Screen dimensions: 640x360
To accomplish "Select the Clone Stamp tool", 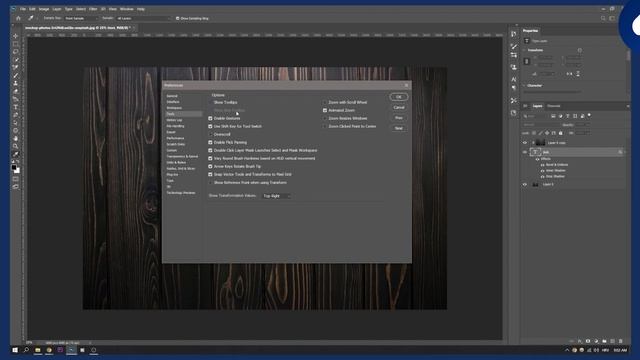I will (x=16, y=83).
